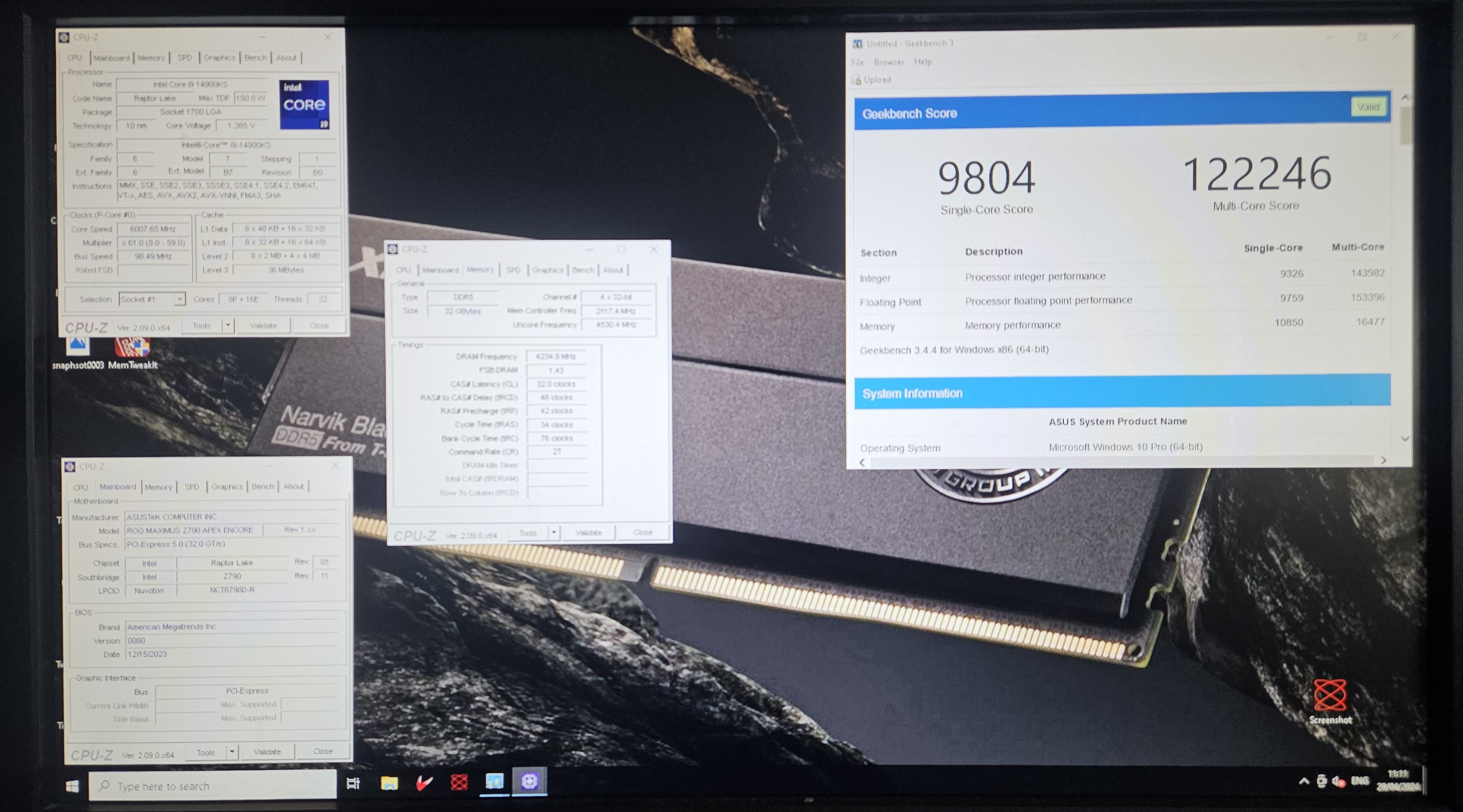Switch to CPU tab in mainboard CPU-Z window
1463x812 pixels.
click(80, 487)
